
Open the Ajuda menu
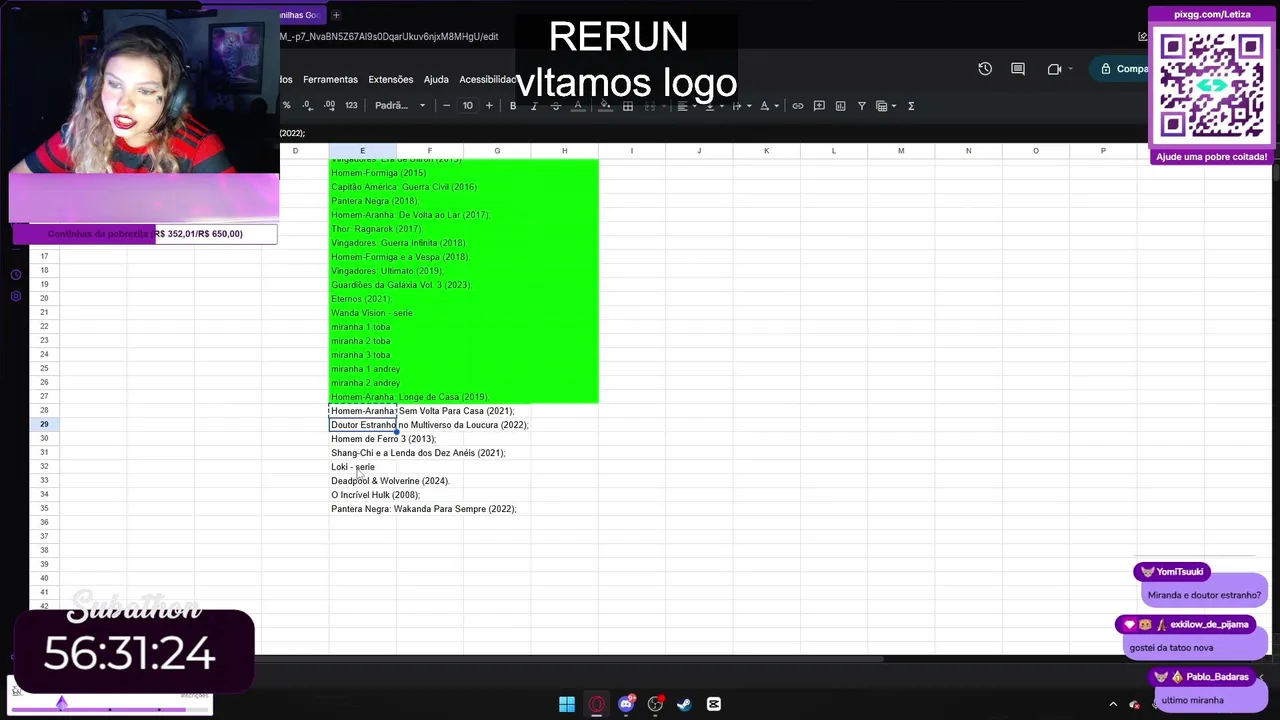click(x=436, y=79)
